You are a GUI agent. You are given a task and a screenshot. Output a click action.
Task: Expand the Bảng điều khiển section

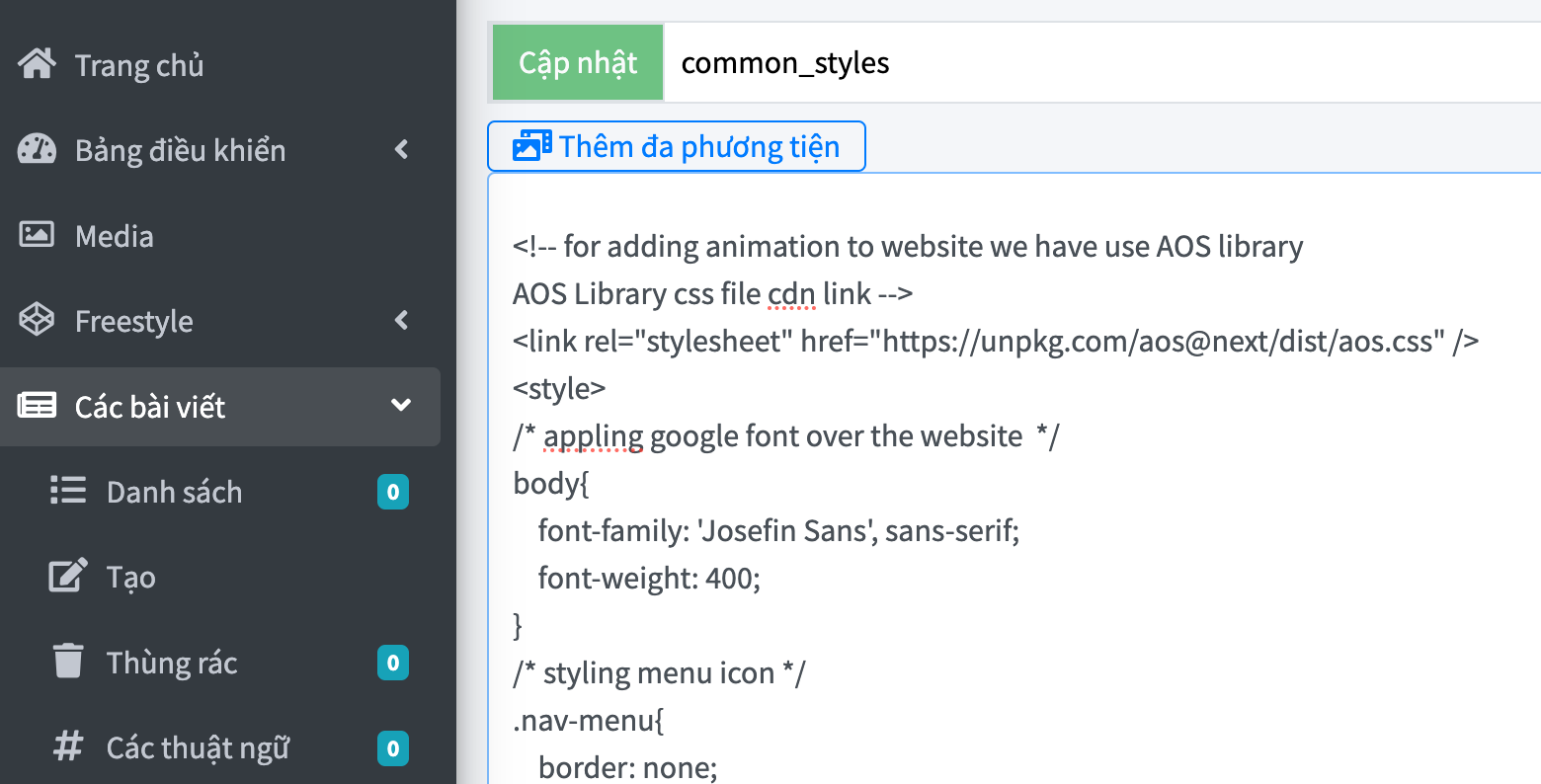pyautogui.click(x=400, y=149)
